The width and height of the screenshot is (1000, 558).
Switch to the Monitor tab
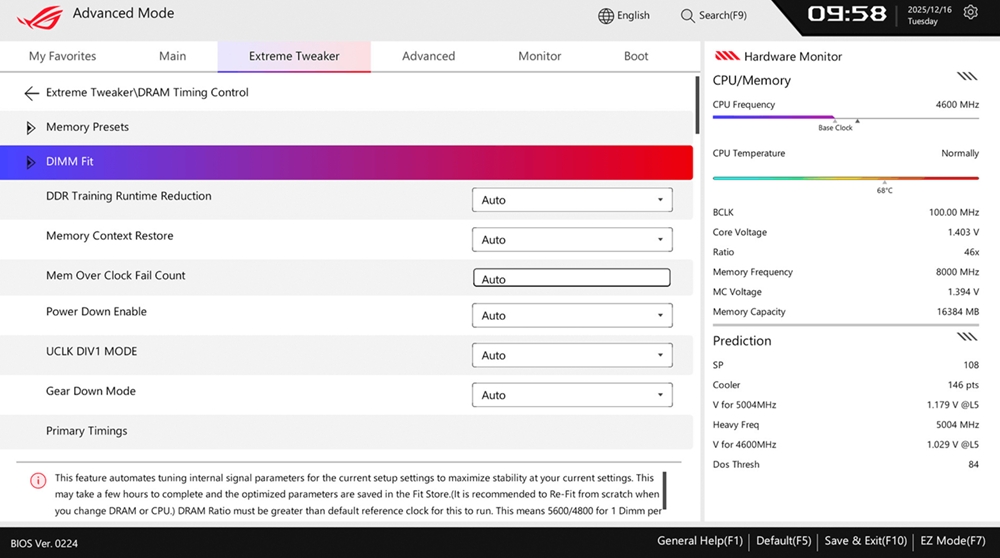point(539,56)
